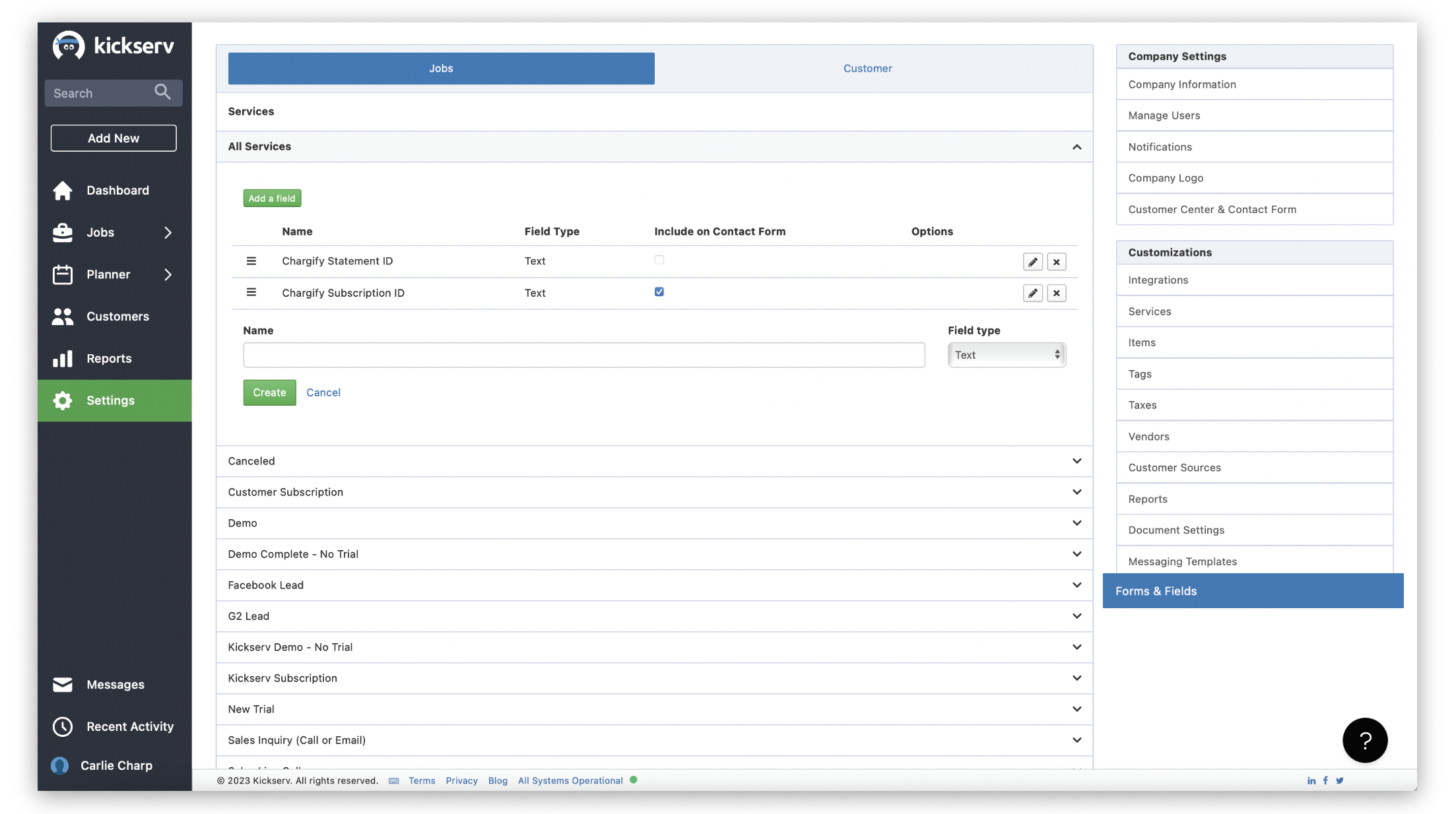Click the Cancel link next to Create
This screenshot has width=1456, height=814.
coord(323,392)
